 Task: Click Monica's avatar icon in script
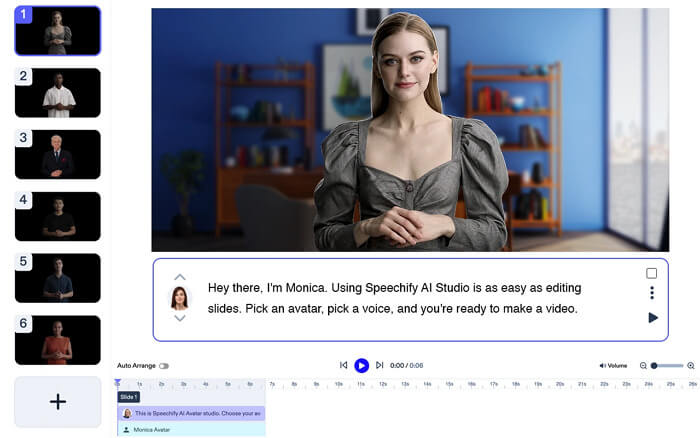[180, 298]
